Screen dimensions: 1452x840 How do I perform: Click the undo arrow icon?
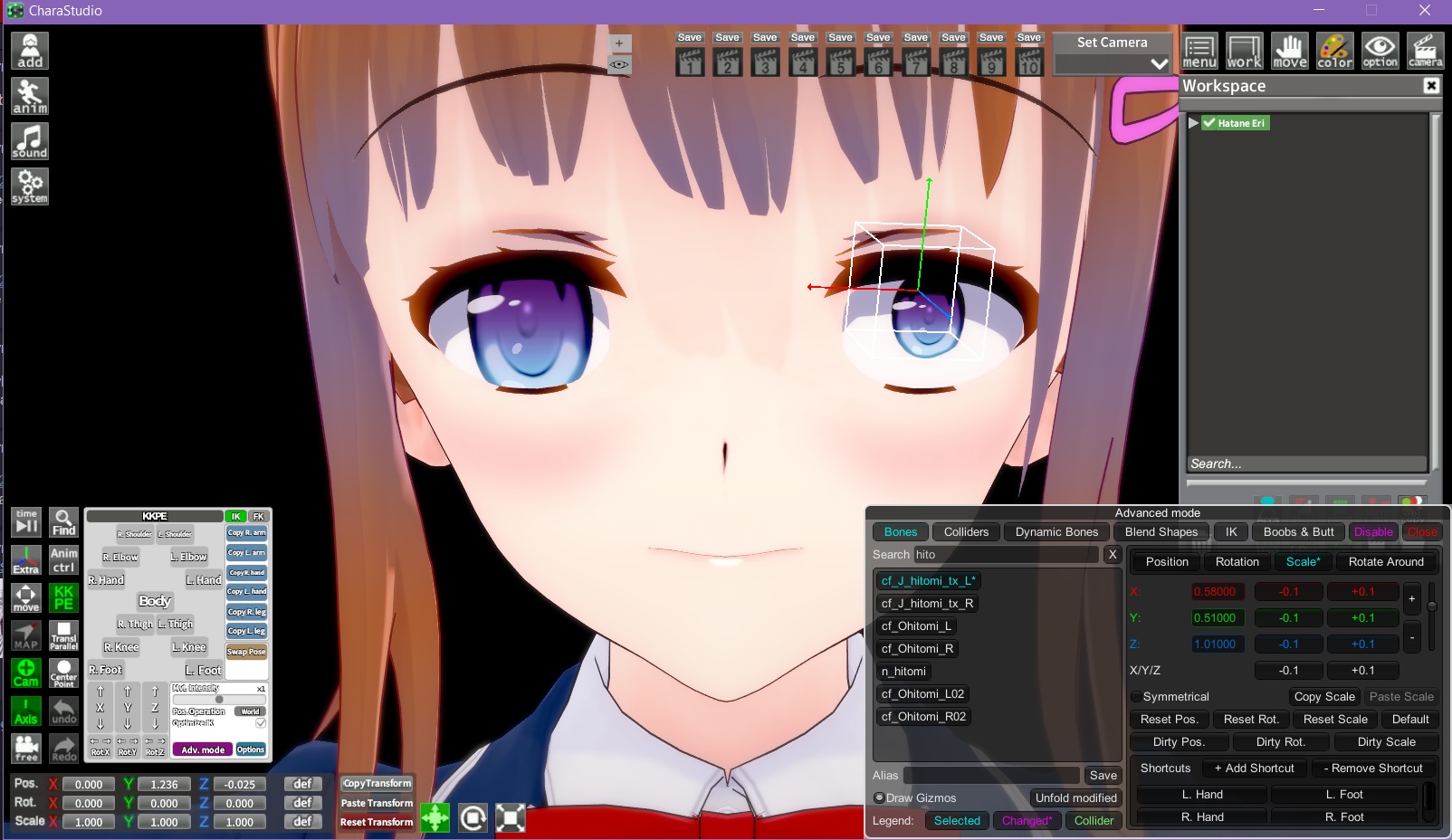[63, 711]
